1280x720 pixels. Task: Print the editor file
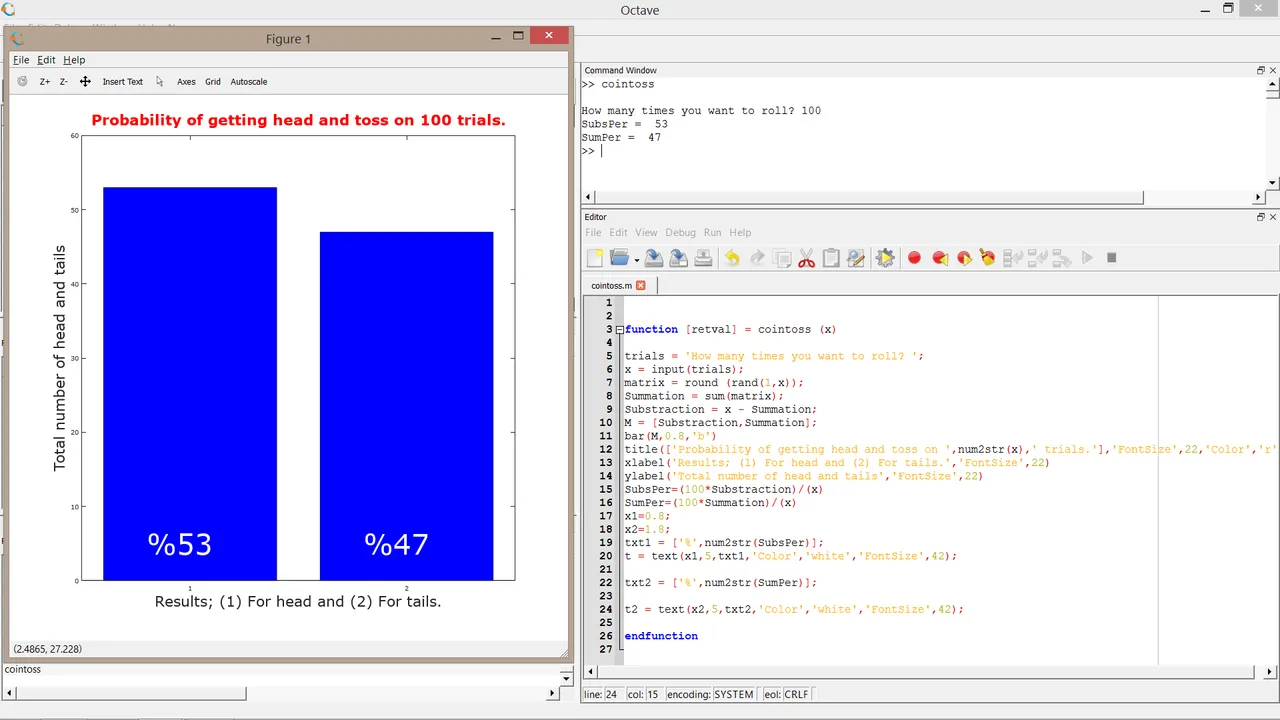703,258
